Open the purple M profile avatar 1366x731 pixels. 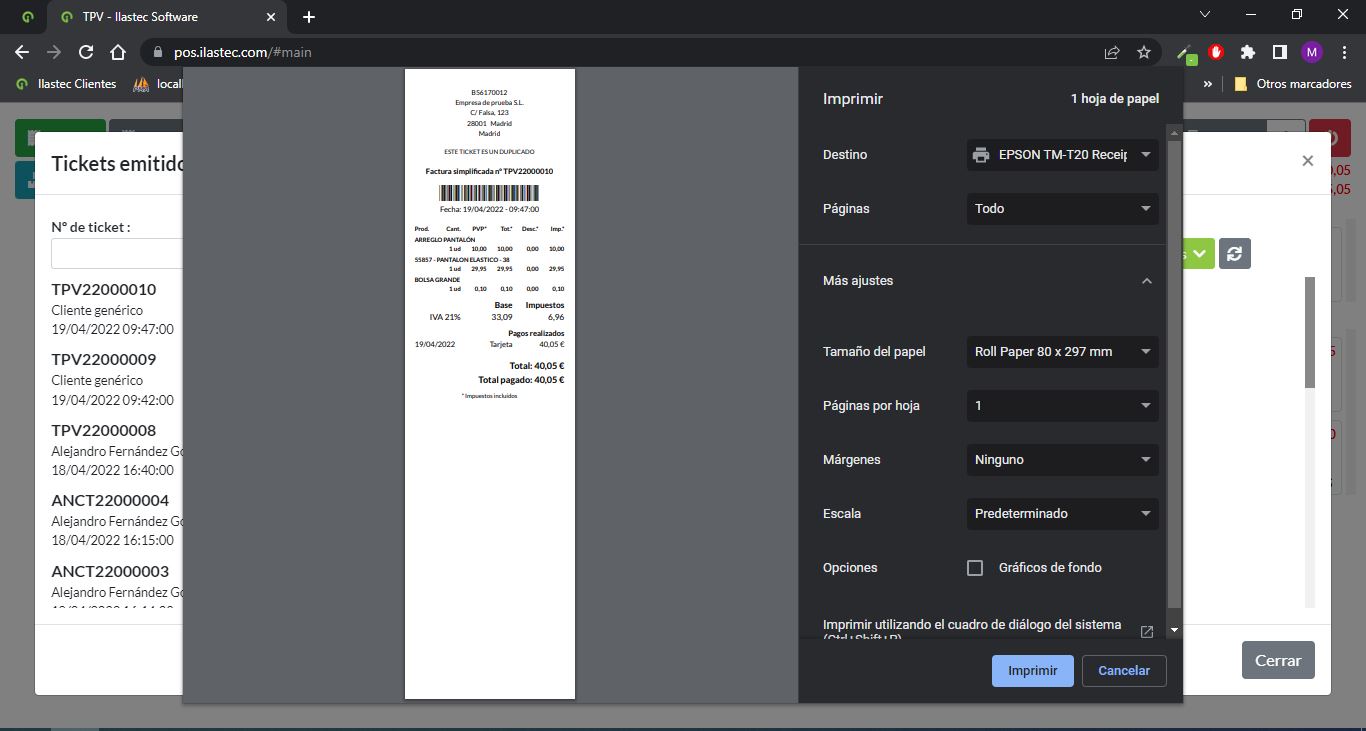click(1312, 52)
